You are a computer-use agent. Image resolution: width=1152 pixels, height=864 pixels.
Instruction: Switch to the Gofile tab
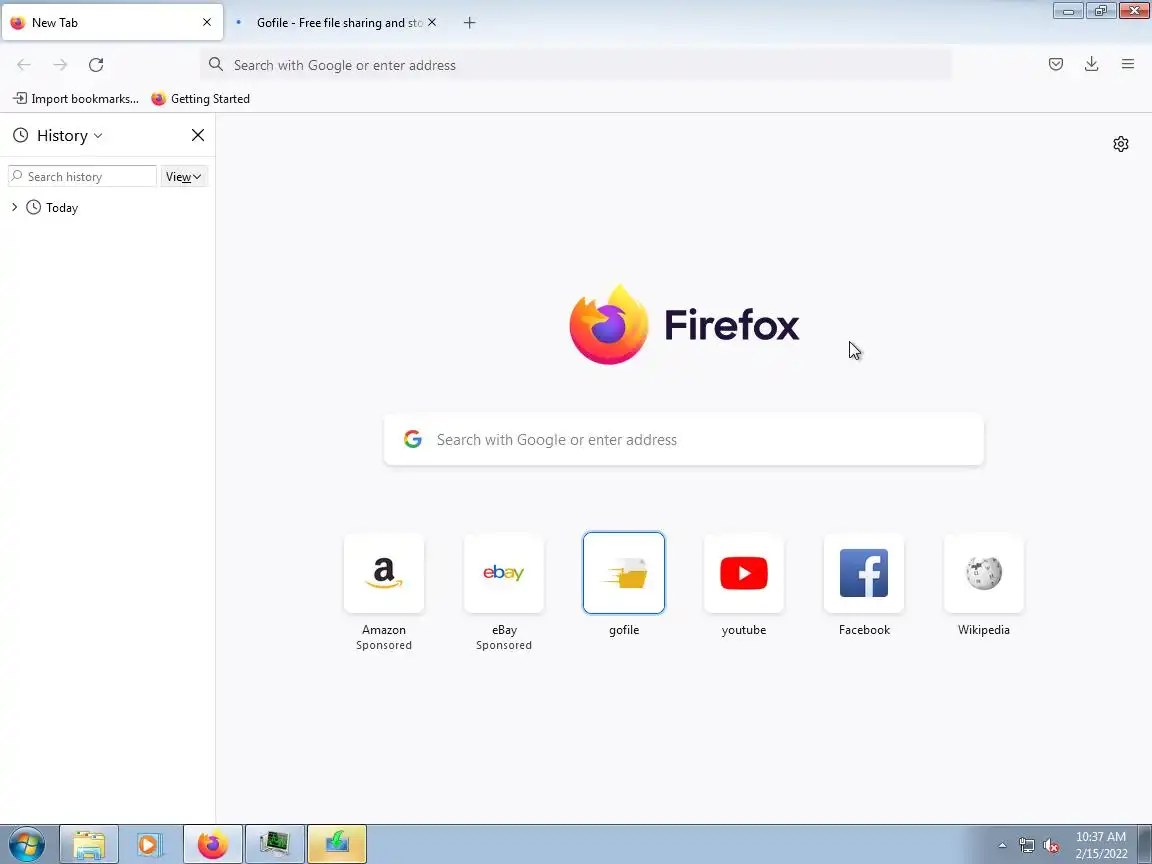(x=336, y=23)
